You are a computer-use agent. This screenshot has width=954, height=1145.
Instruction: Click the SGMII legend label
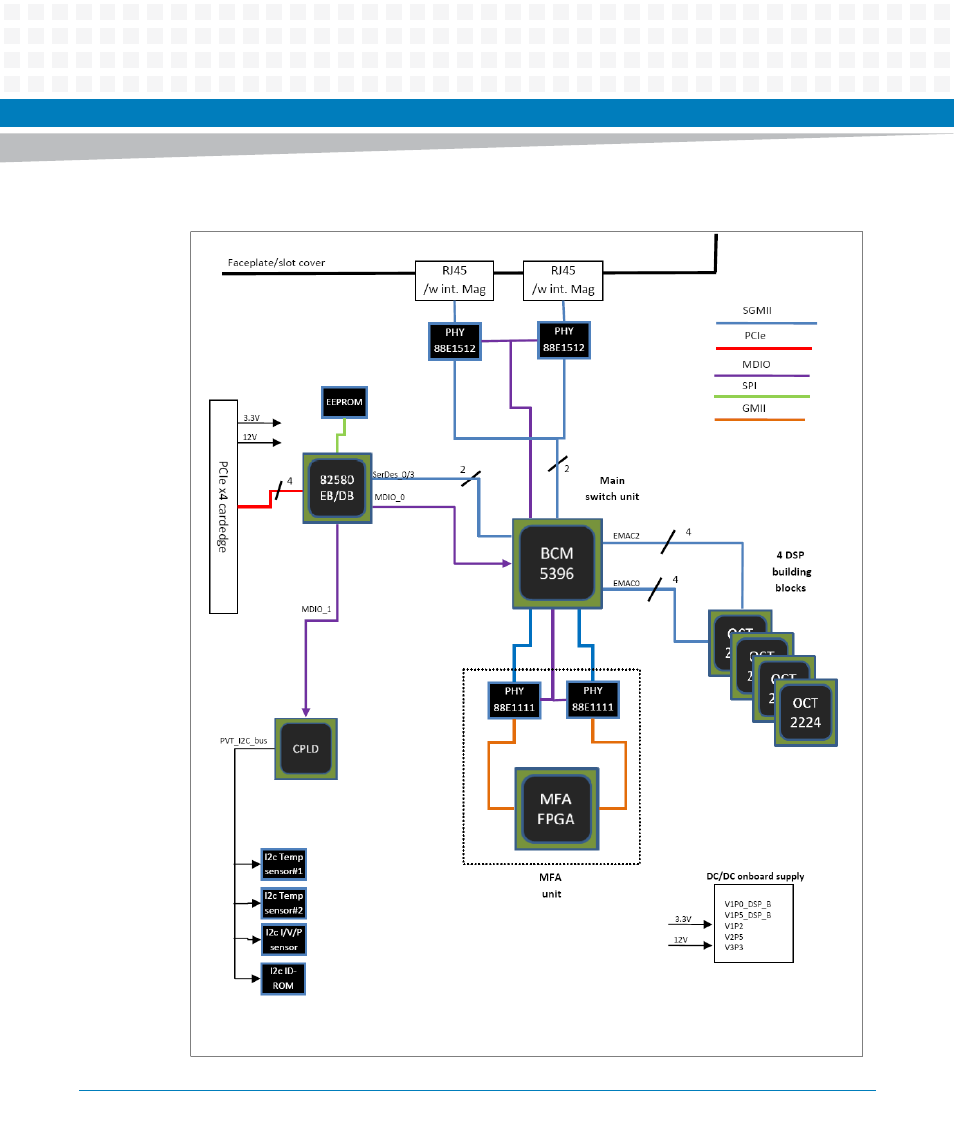757,310
